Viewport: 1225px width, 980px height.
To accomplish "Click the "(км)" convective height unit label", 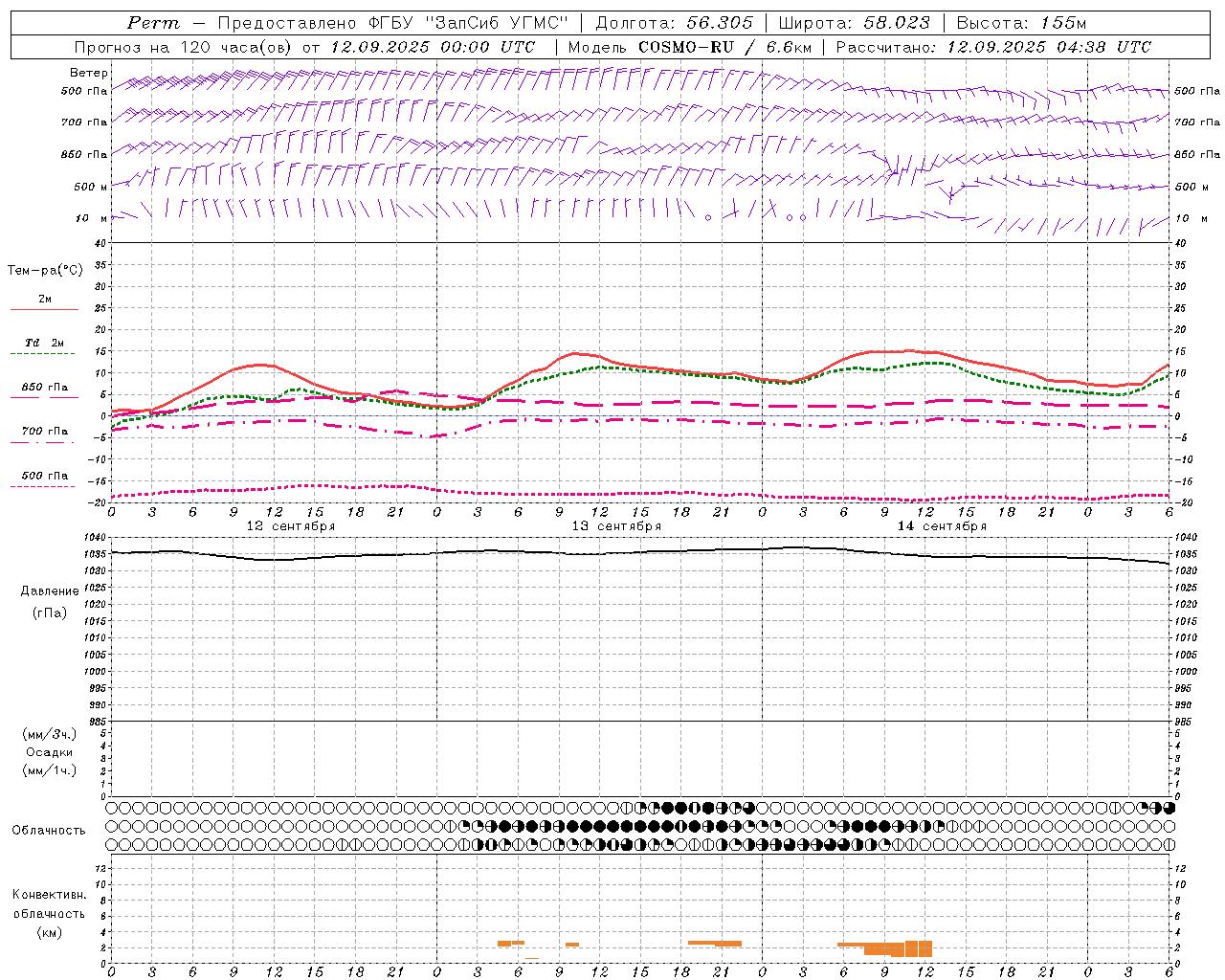I will pyautogui.click(x=50, y=932).
